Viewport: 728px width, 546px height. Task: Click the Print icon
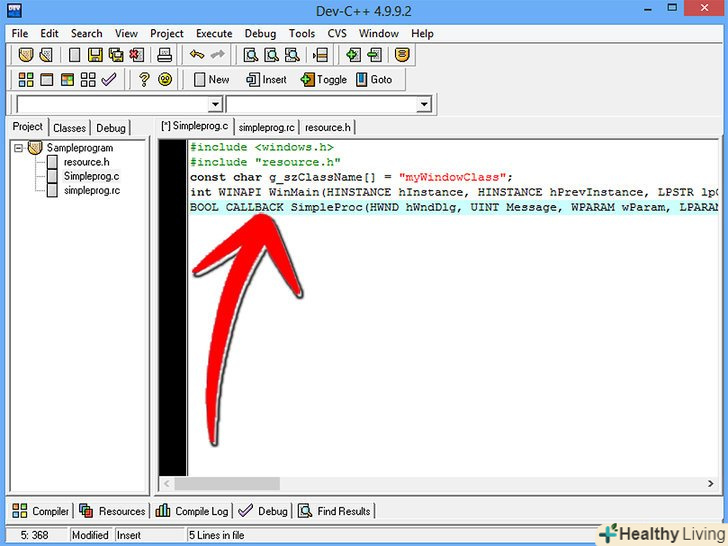(164, 55)
